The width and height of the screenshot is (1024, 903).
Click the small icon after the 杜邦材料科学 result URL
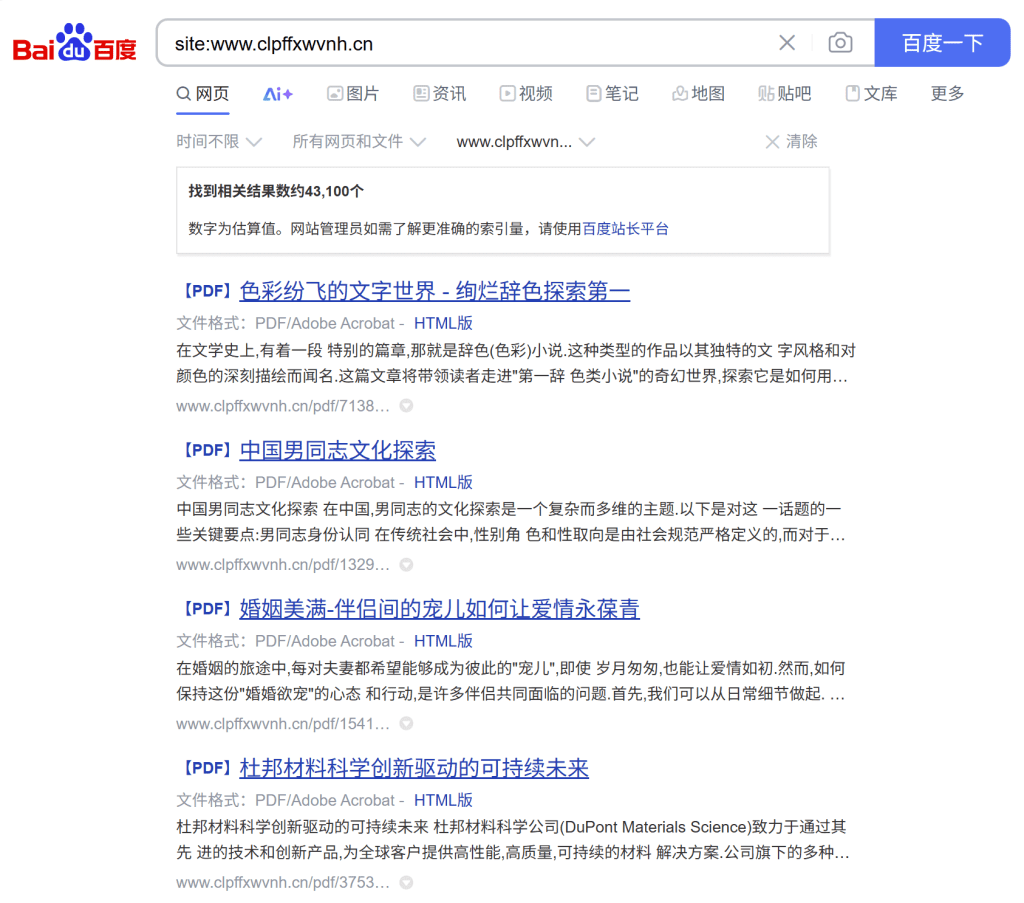pyautogui.click(x=406, y=883)
